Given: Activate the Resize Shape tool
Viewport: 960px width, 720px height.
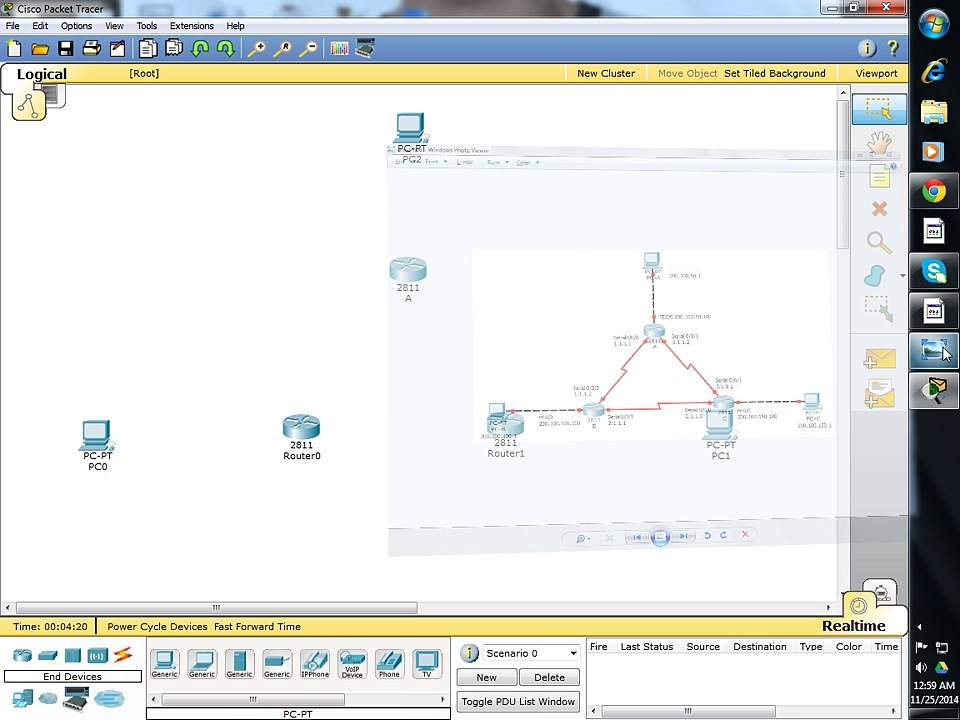Looking at the screenshot, I should click(x=879, y=308).
